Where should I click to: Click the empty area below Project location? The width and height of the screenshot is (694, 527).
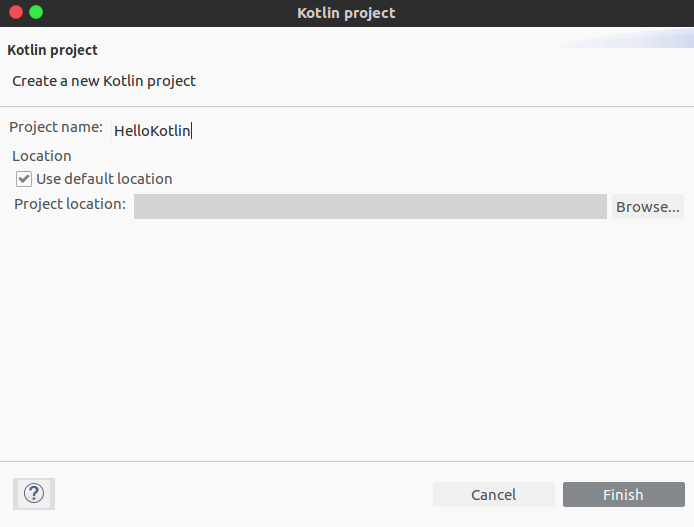347,339
